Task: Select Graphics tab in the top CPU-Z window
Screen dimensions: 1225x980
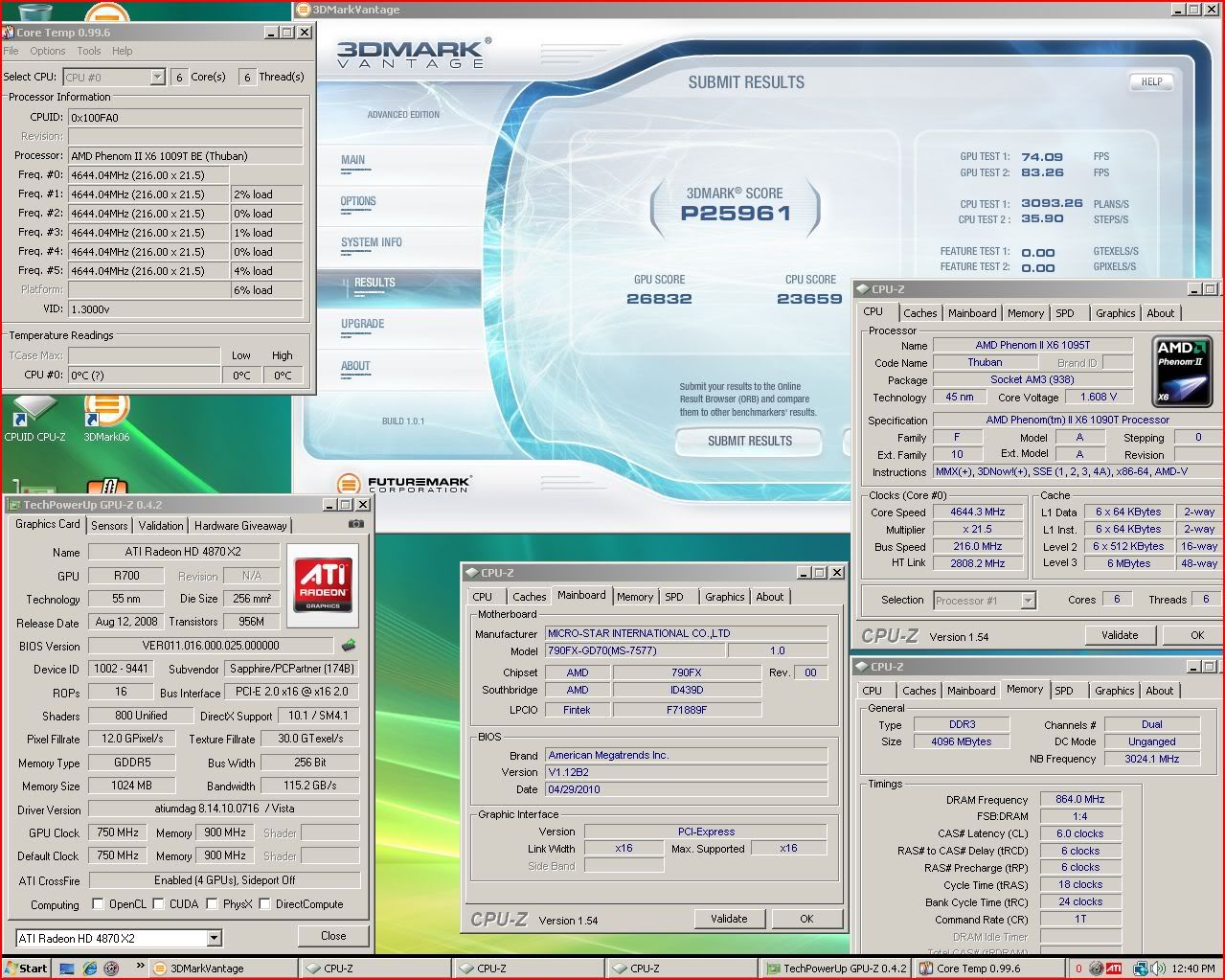Action: tap(1115, 313)
